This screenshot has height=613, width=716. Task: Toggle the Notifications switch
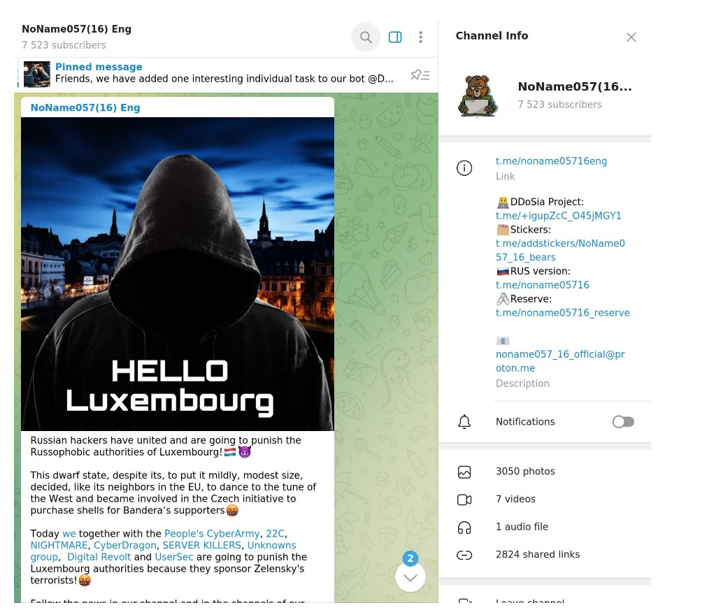[x=623, y=422]
